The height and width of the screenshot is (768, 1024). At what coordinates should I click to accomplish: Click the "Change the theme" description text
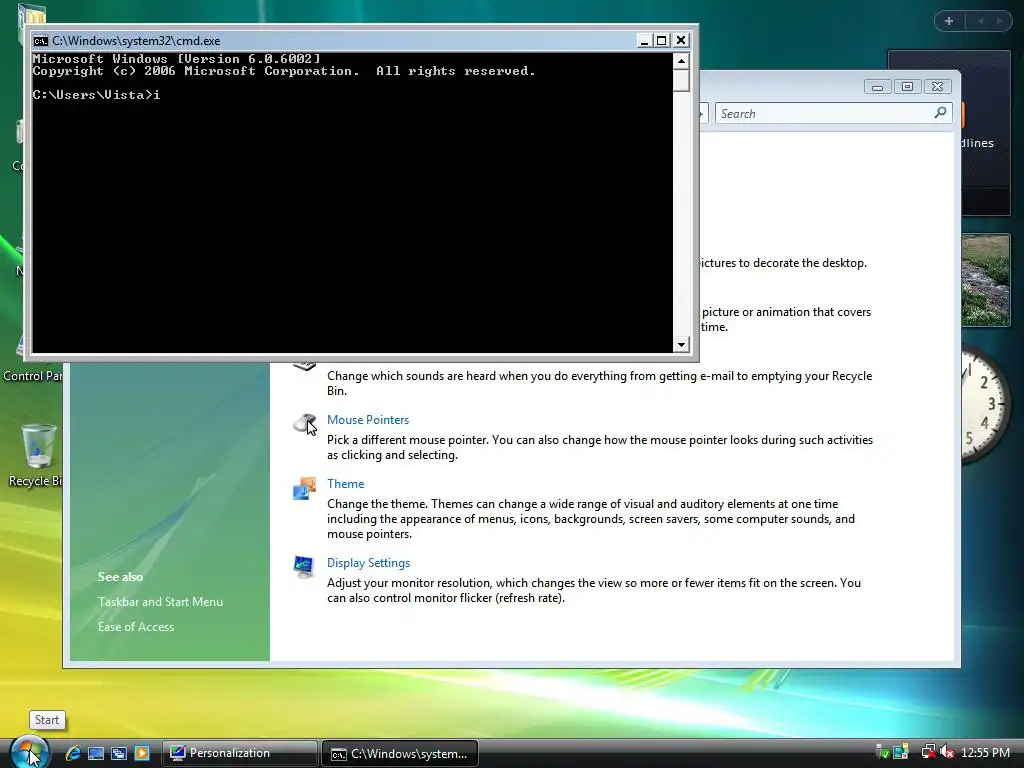tap(591, 519)
